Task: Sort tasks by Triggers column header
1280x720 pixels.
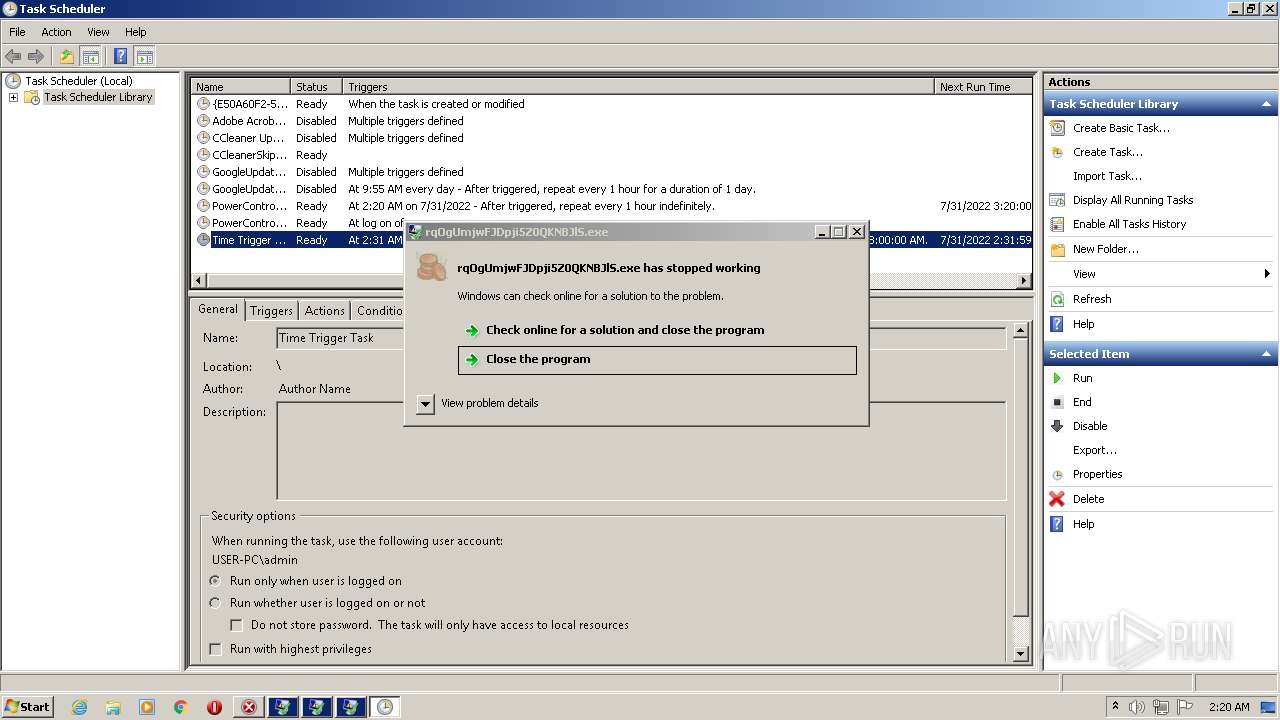Action: pos(638,87)
